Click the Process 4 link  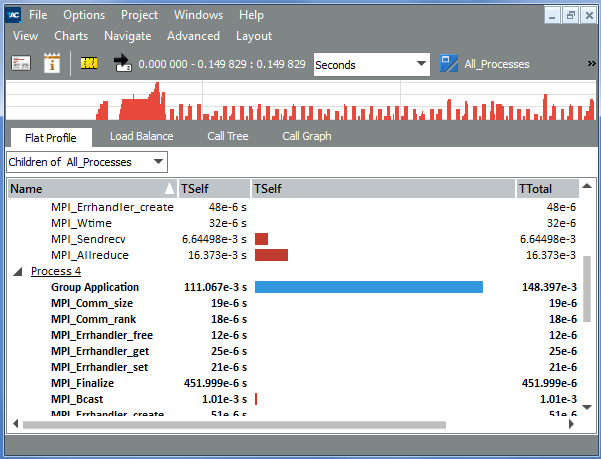pos(56,271)
